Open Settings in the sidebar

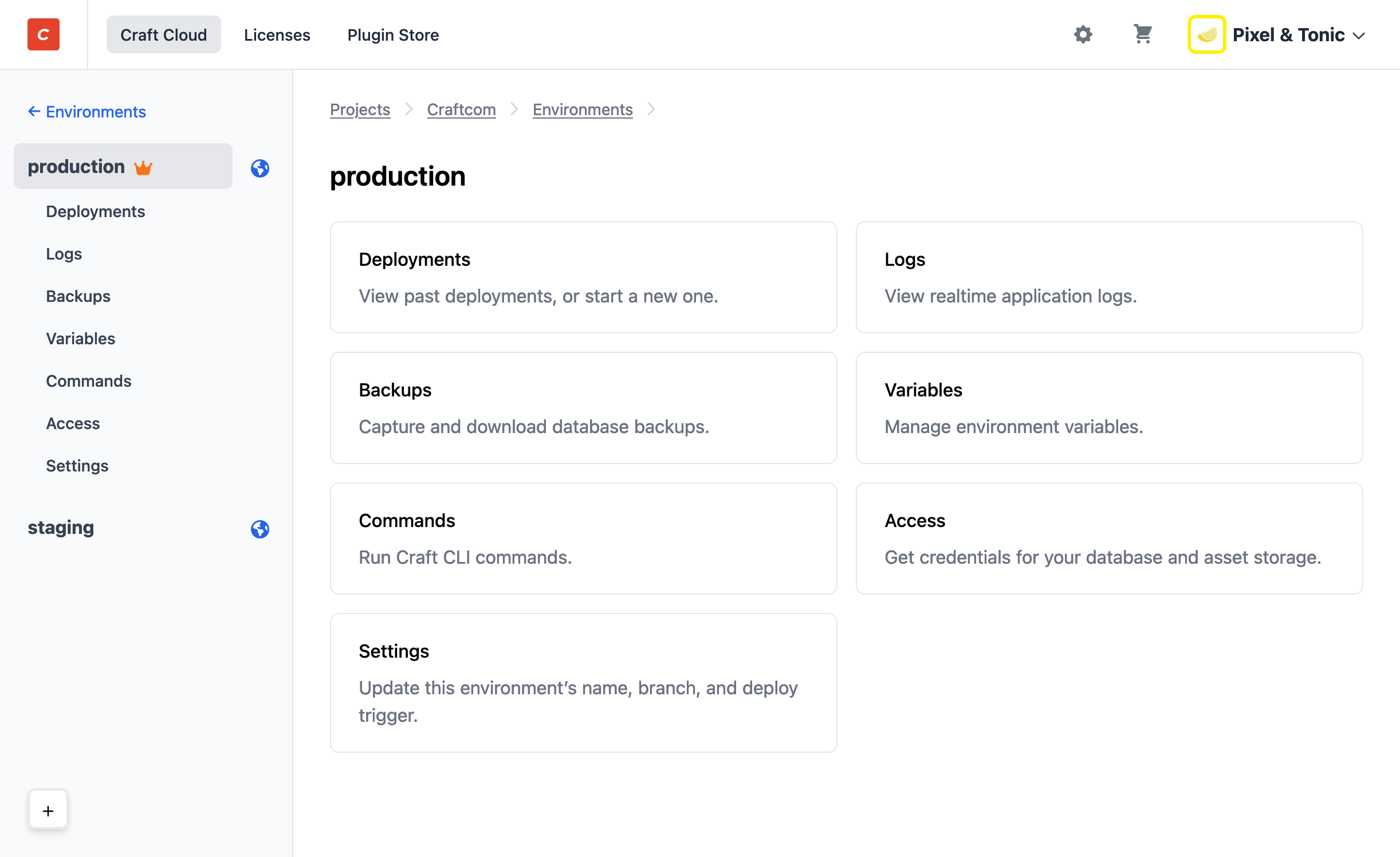click(77, 466)
